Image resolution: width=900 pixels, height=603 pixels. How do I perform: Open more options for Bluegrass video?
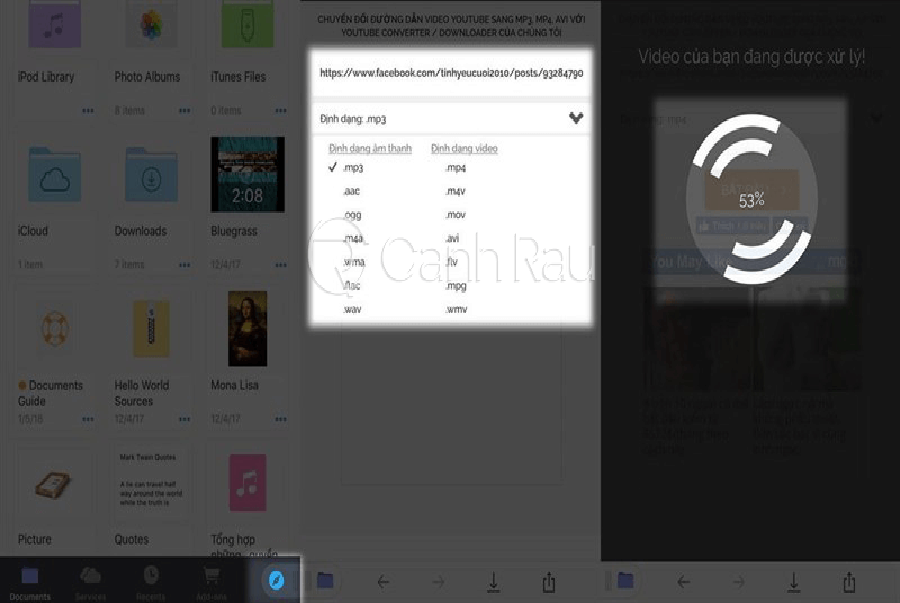pos(280,265)
